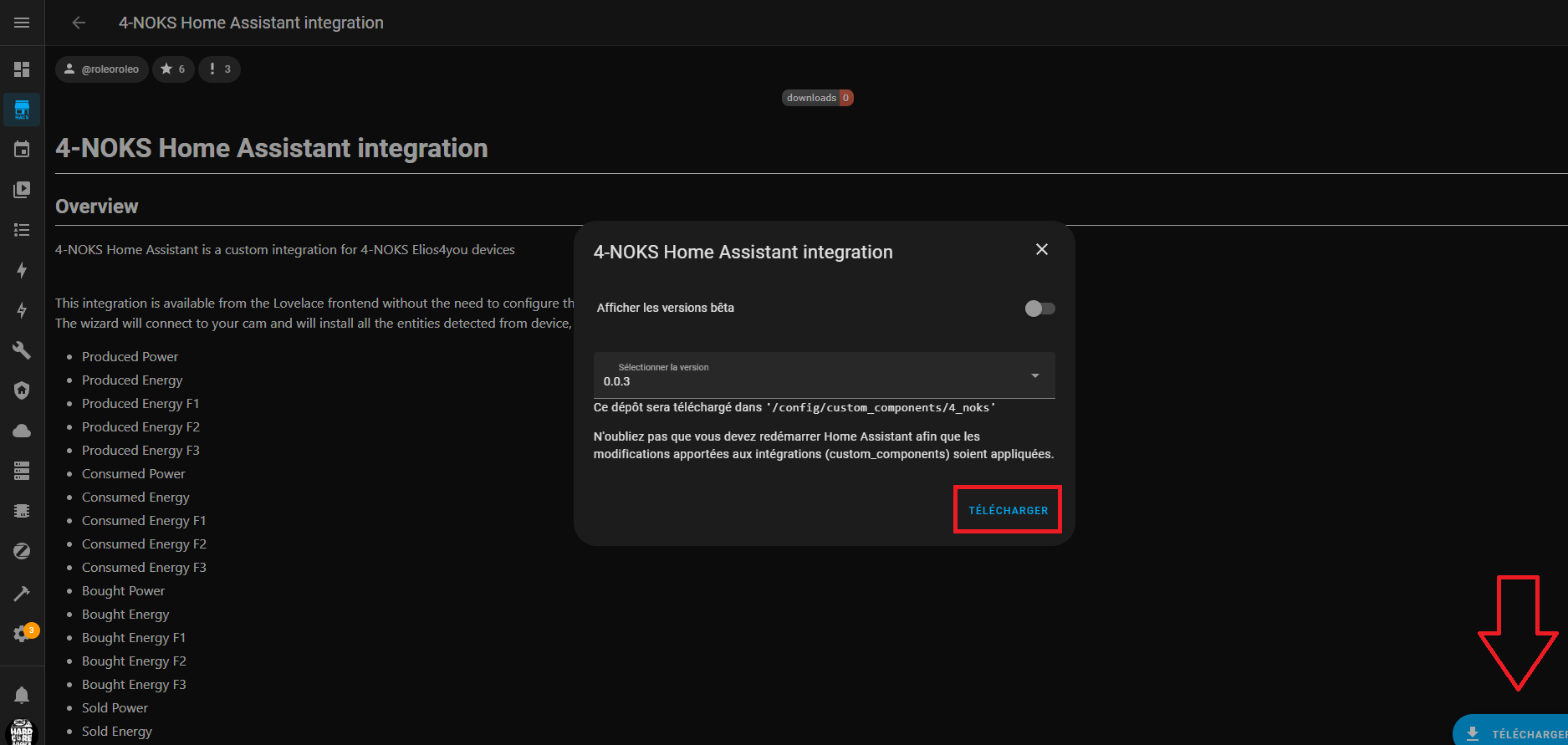Open the dashboard overview sidebar icon
Viewport: 1568px width, 745px height.
[22, 69]
